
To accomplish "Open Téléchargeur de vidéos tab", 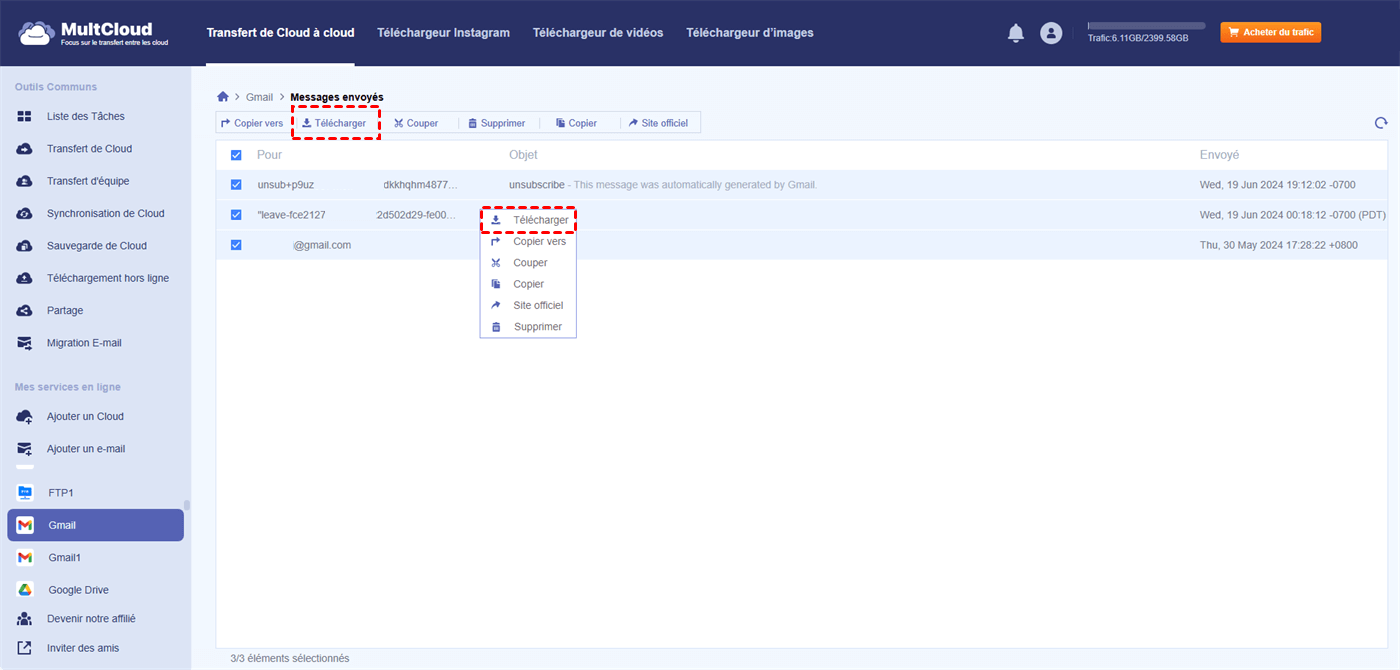I will (x=598, y=33).
